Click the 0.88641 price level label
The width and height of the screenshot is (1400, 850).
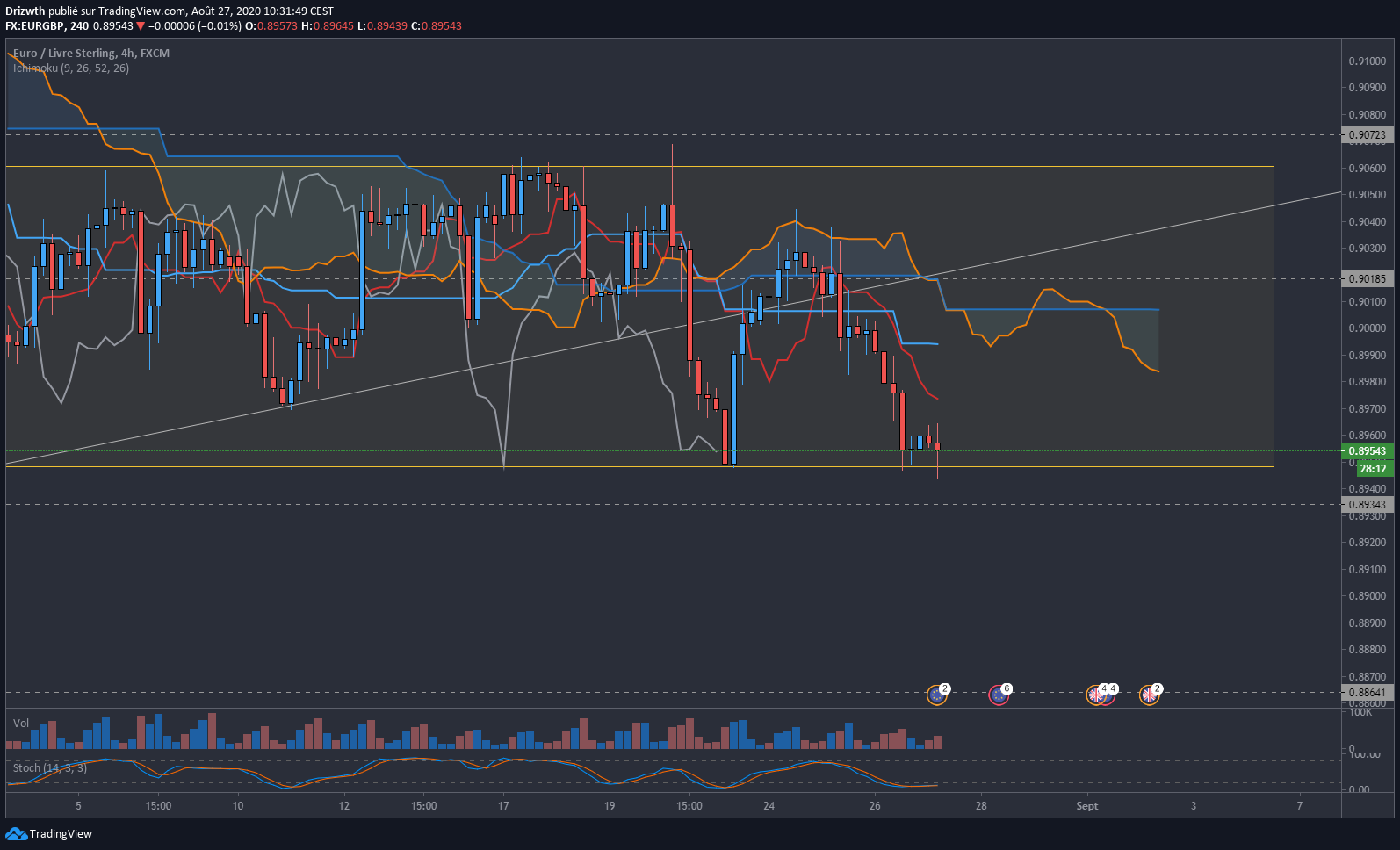(x=1367, y=693)
